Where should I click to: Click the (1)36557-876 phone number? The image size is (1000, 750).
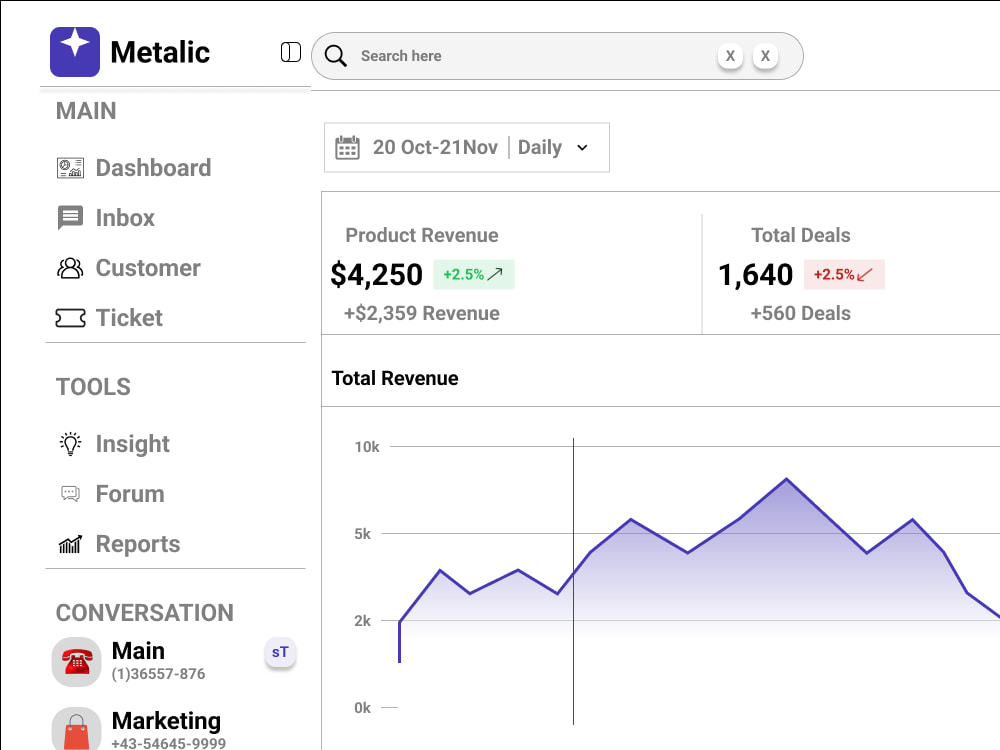tap(158, 674)
